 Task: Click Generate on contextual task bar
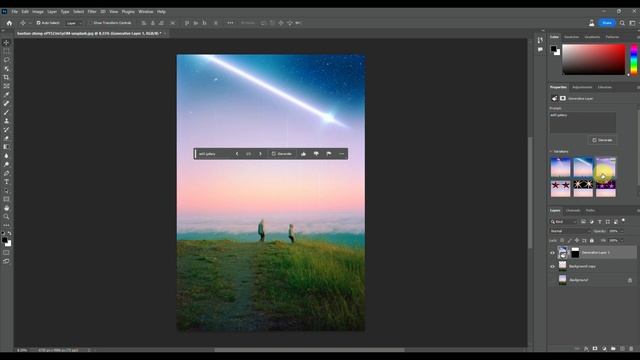tap(282, 154)
